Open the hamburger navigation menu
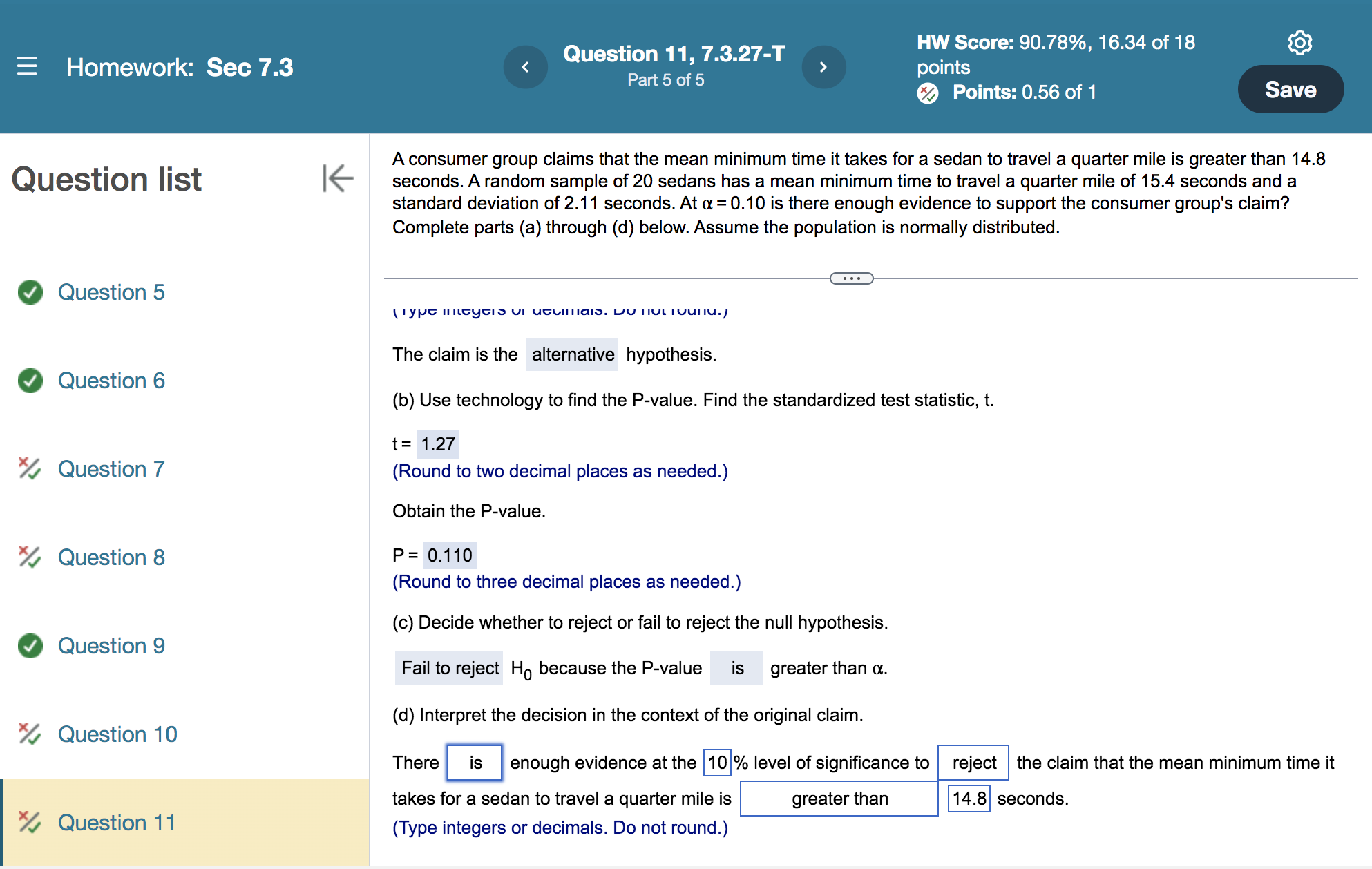 (x=26, y=66)
